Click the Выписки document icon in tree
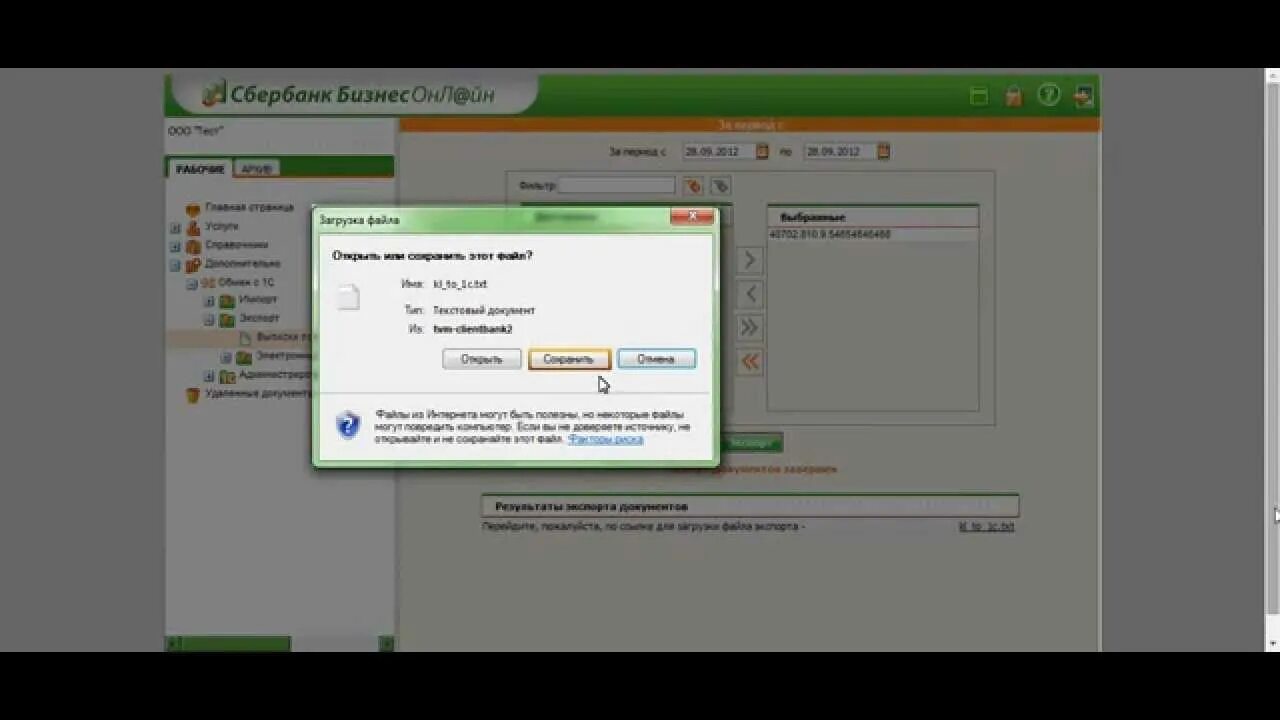The width and height of the screenshot is (1280, 720). (x=245, y=338)
